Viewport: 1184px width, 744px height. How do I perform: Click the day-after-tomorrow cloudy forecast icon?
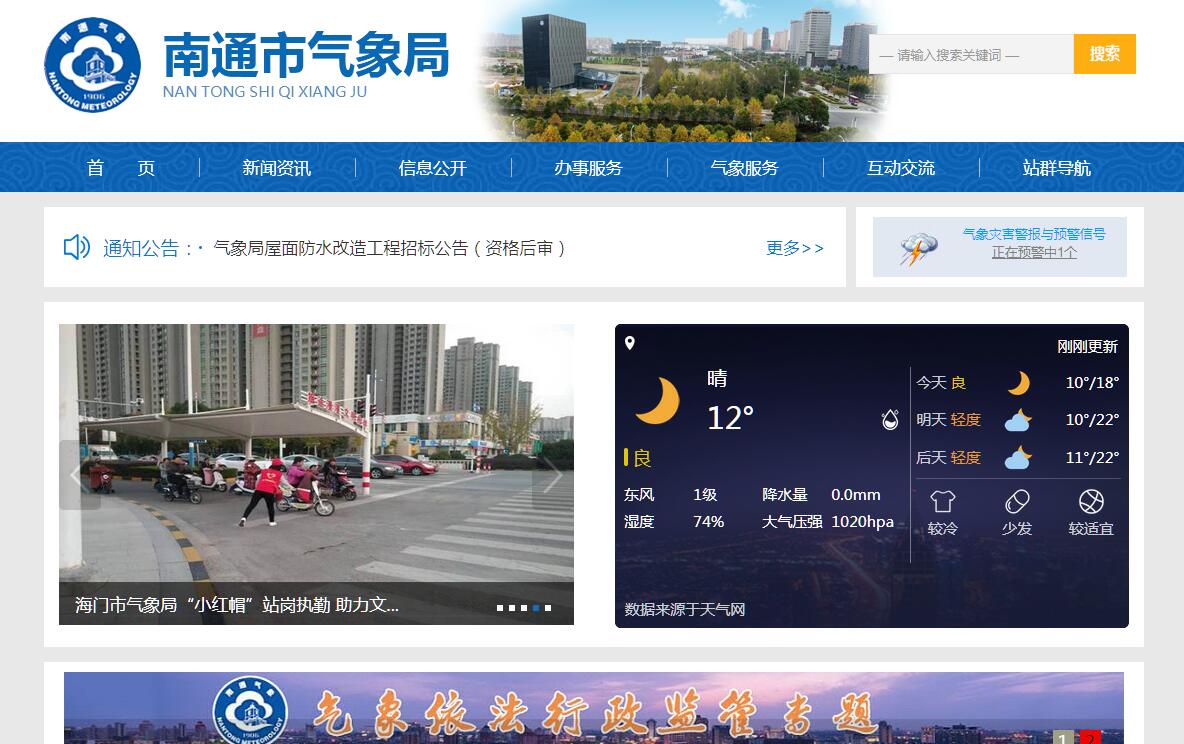1018,458
